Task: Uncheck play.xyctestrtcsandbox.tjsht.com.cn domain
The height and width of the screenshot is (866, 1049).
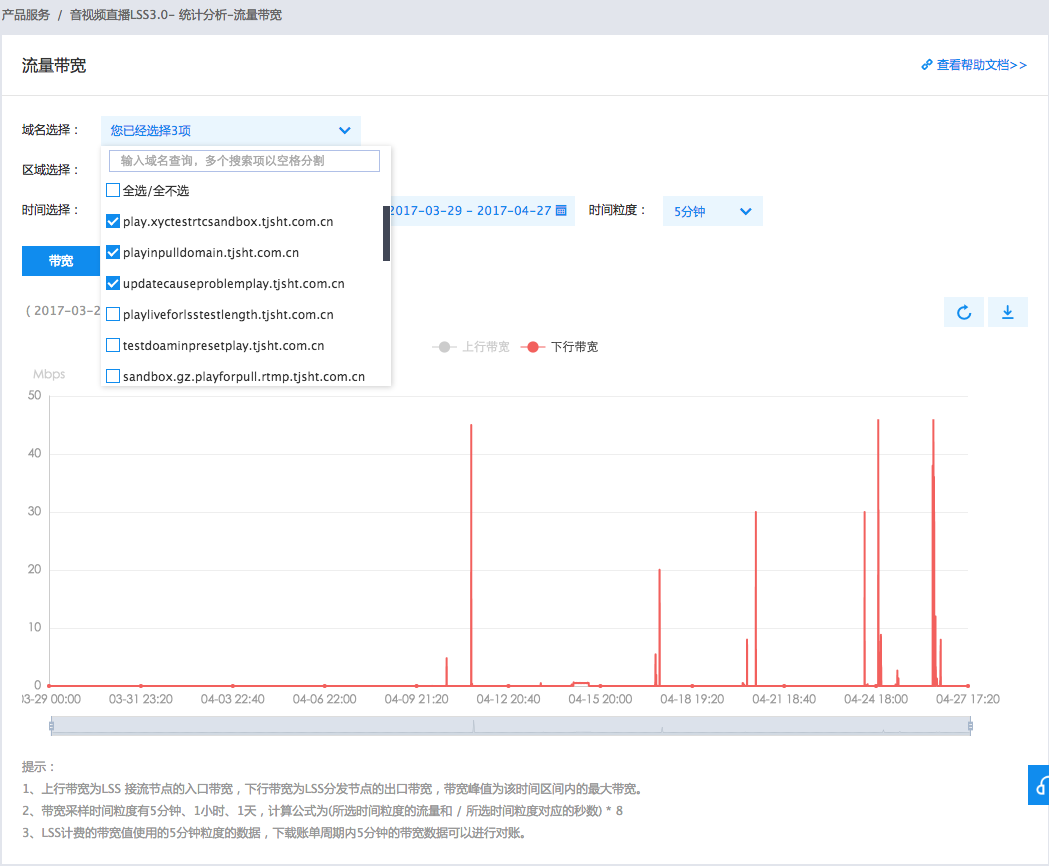Action: pos(113,222)
